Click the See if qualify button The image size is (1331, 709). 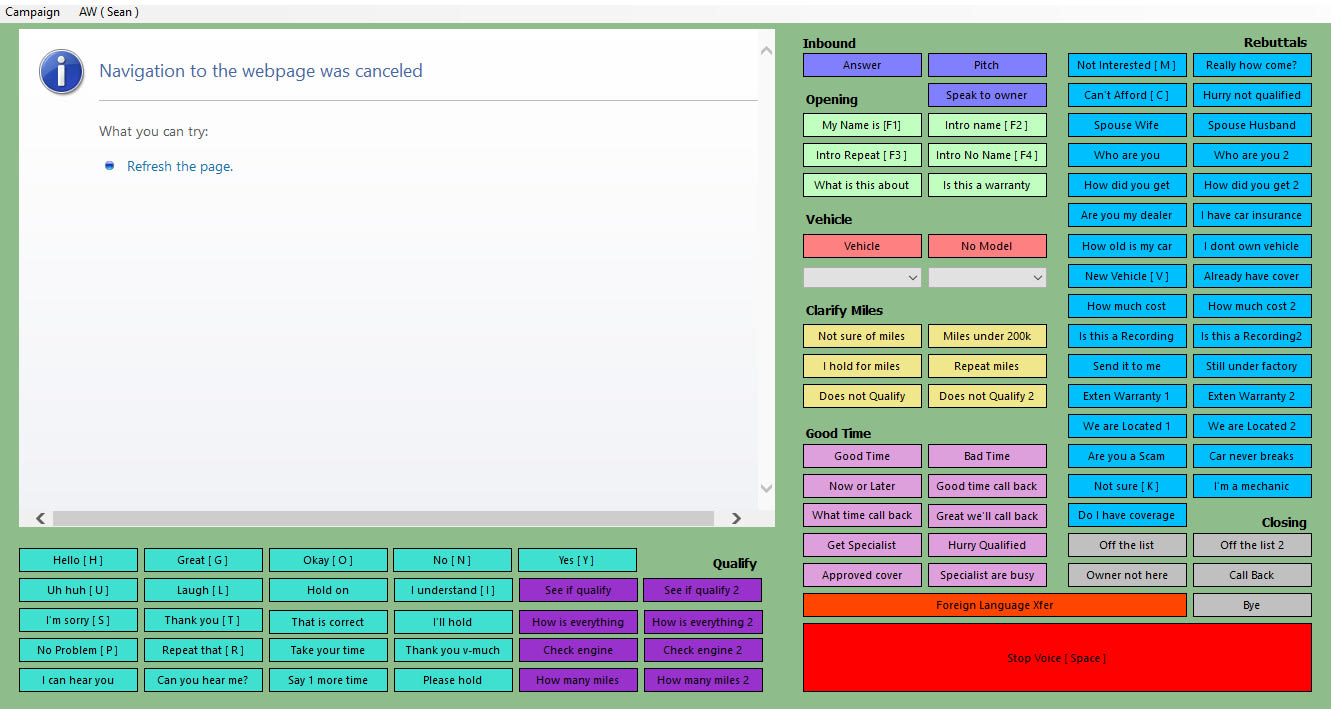[578, 591]
